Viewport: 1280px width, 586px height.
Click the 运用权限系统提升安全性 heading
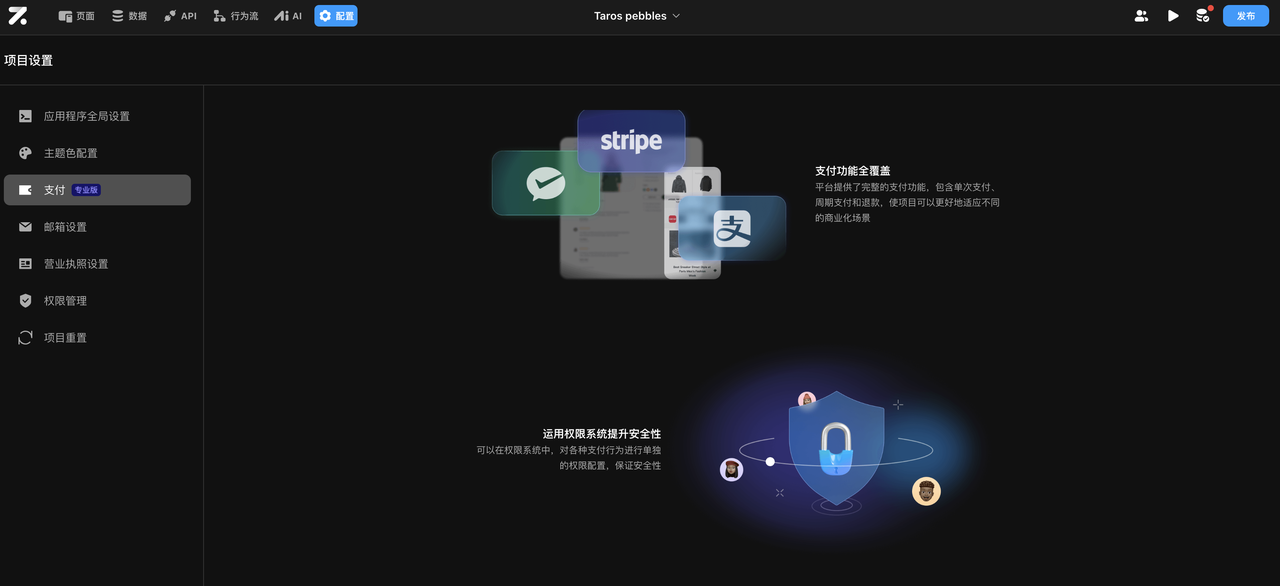pos(602,434)
